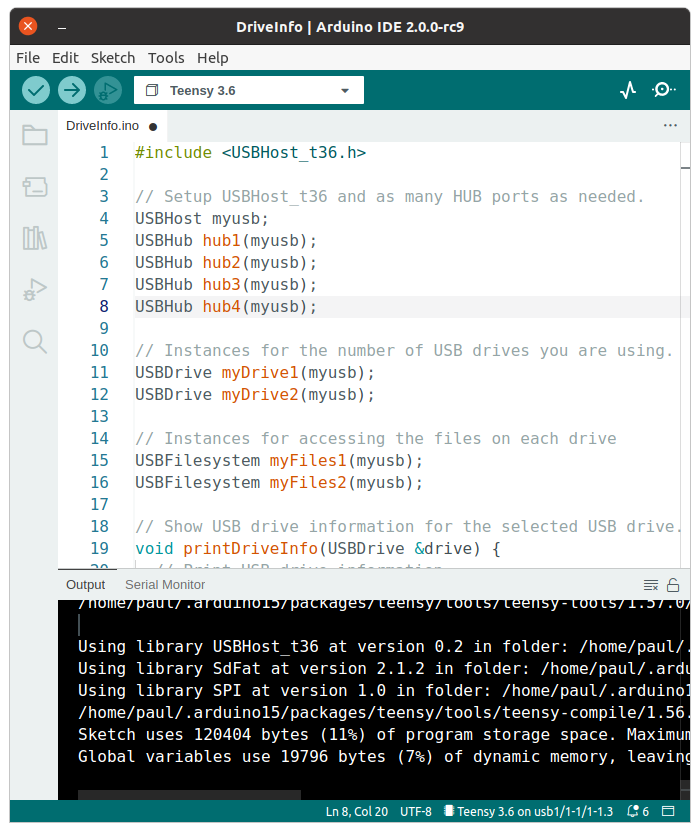The width and height of the screenshot is (700, 832).
Task: Click the #include <USBHost_t36.h> line
Action: click(250, 153)
